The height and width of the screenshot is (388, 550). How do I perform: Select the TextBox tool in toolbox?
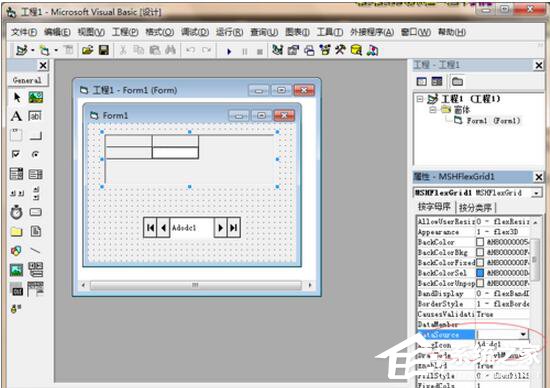click(x=35, y=116)
